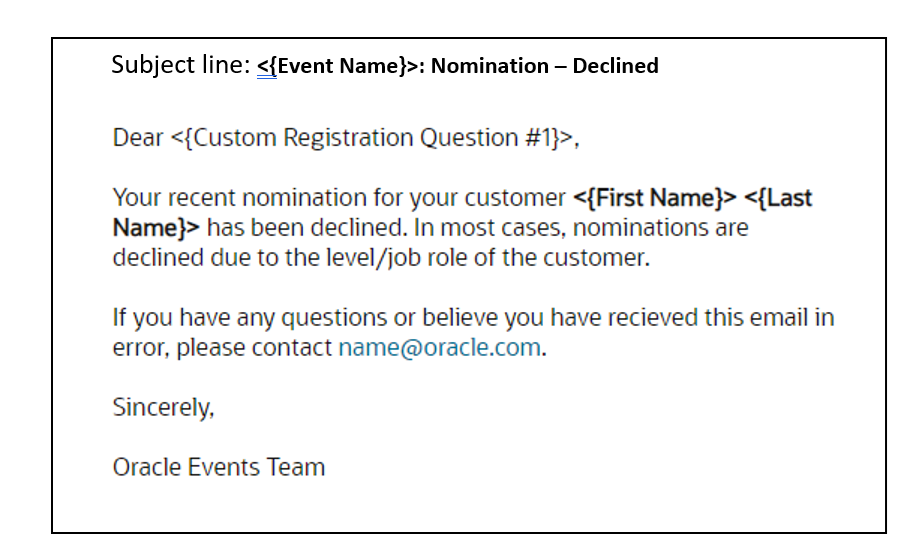Screen dimensions: 918x560
Task: Click the bold word "Declined" in subject
Action: click(615, 66)
